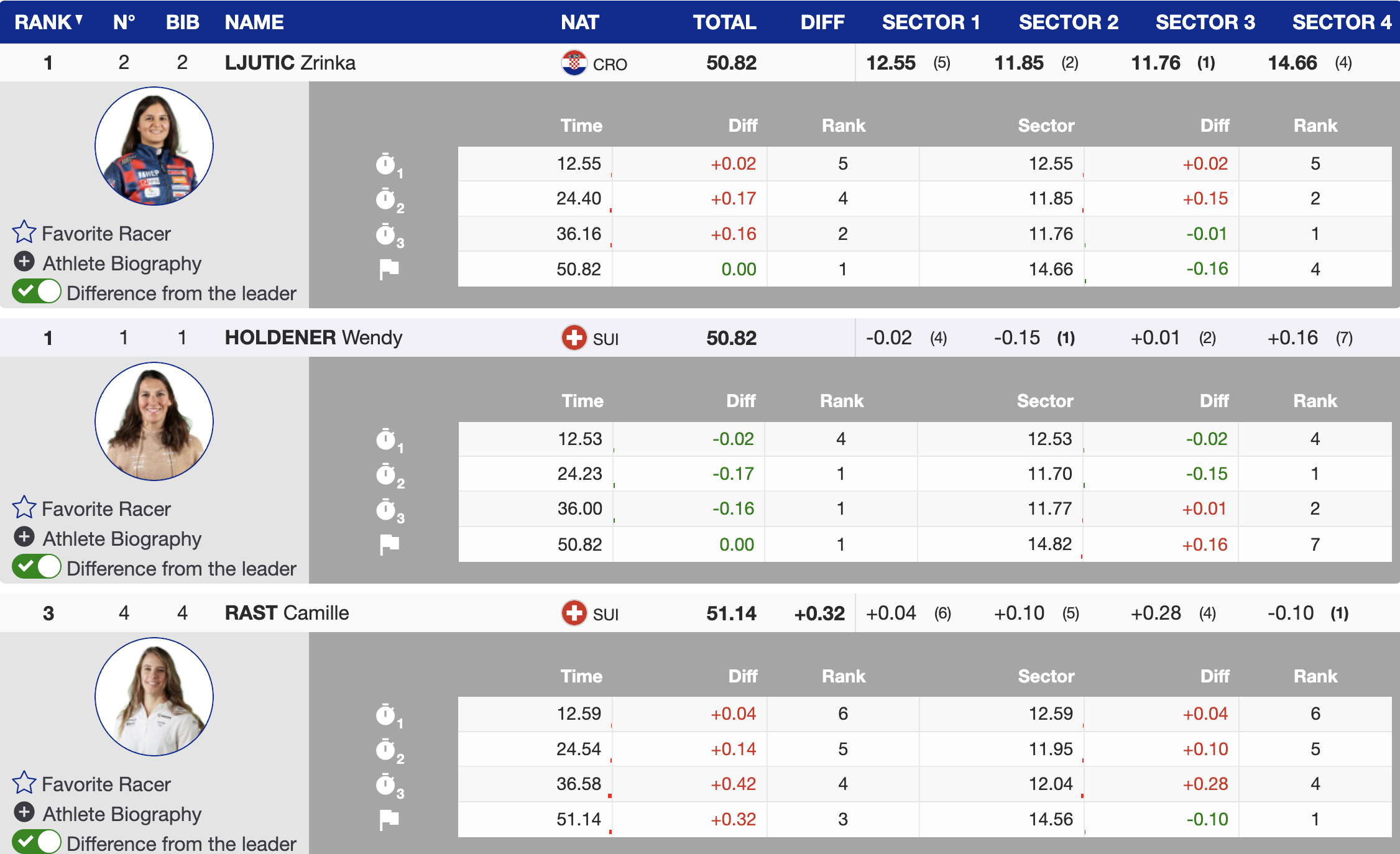Image resolution: width=1400 pixels, height=854 pixels.
Task: Click Holdener's Switzerland flag icon
Action: [574, 338]
